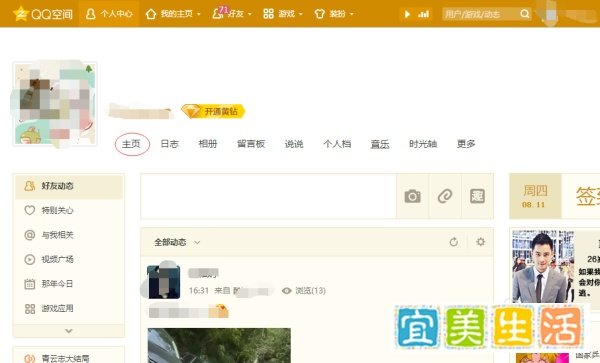Click the 周四 08.11 date tile
The image size is (600, 363).
[535, 196]
